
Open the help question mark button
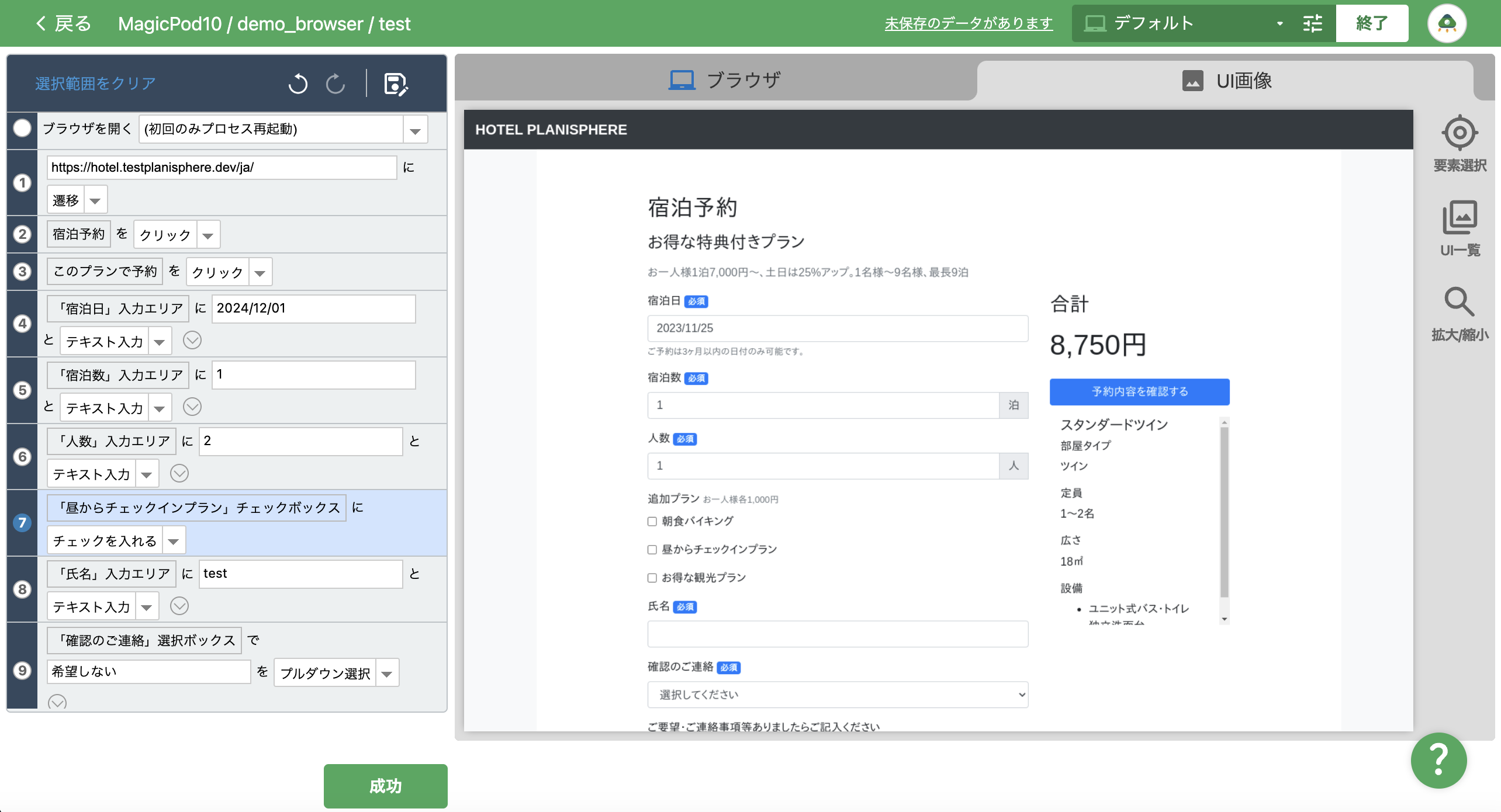[1438, 760]
